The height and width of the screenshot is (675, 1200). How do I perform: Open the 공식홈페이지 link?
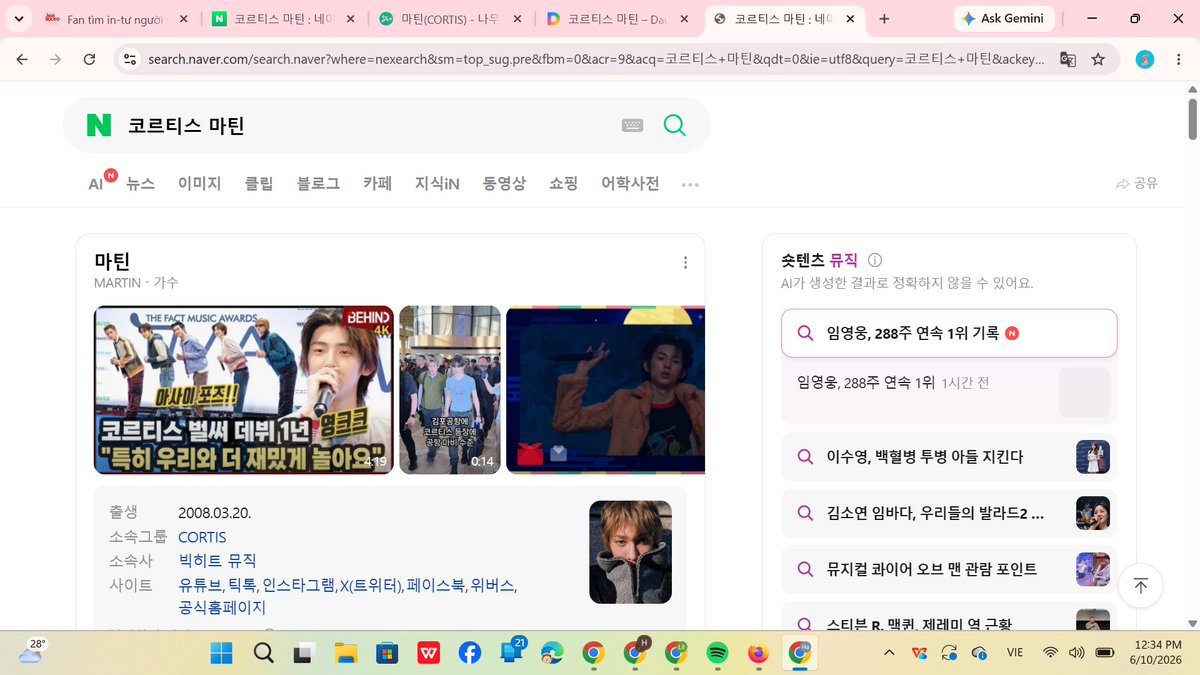click(x=222, y=608)
